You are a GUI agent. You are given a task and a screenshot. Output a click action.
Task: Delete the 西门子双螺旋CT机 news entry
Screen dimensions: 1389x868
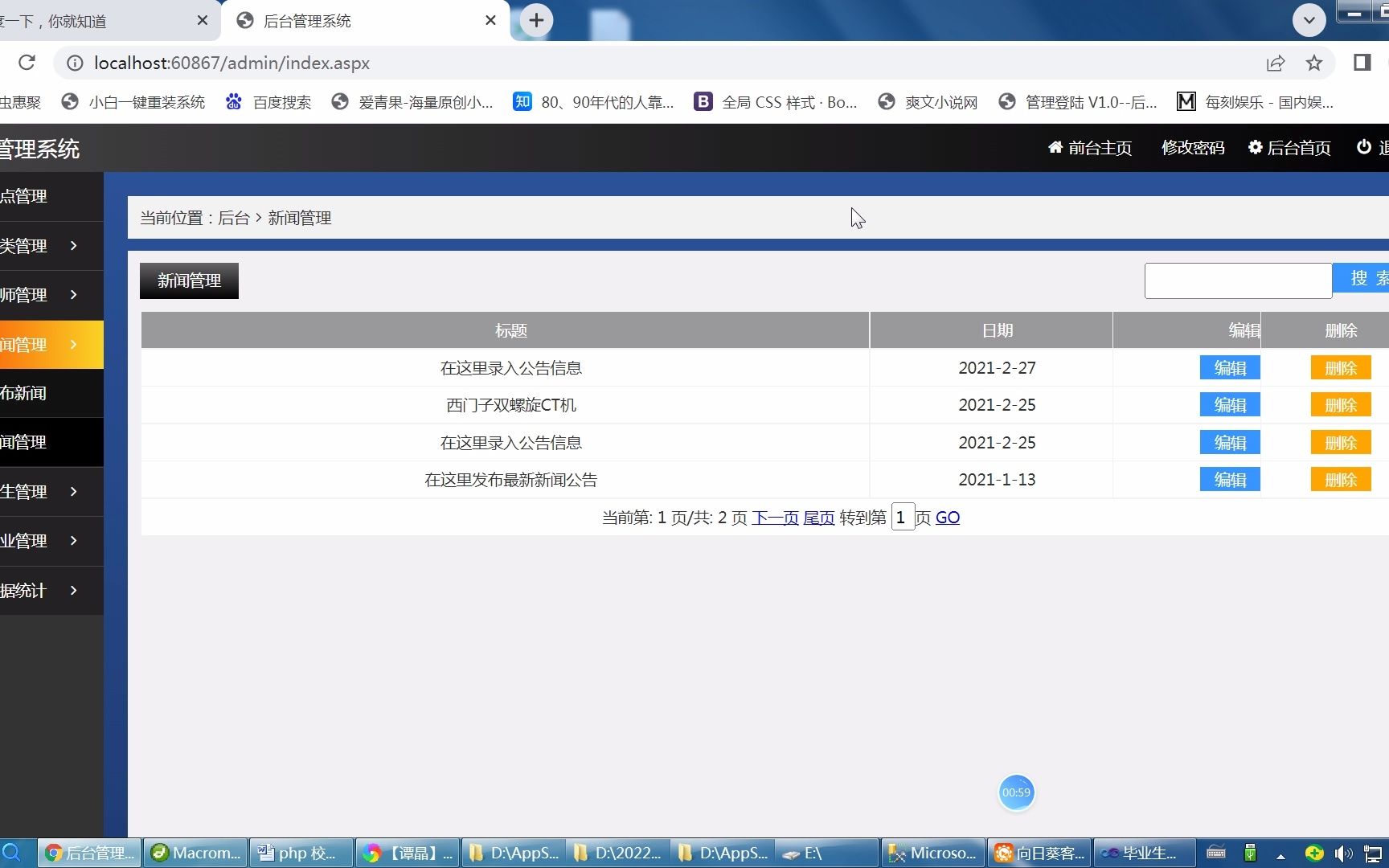[1340, 404]
